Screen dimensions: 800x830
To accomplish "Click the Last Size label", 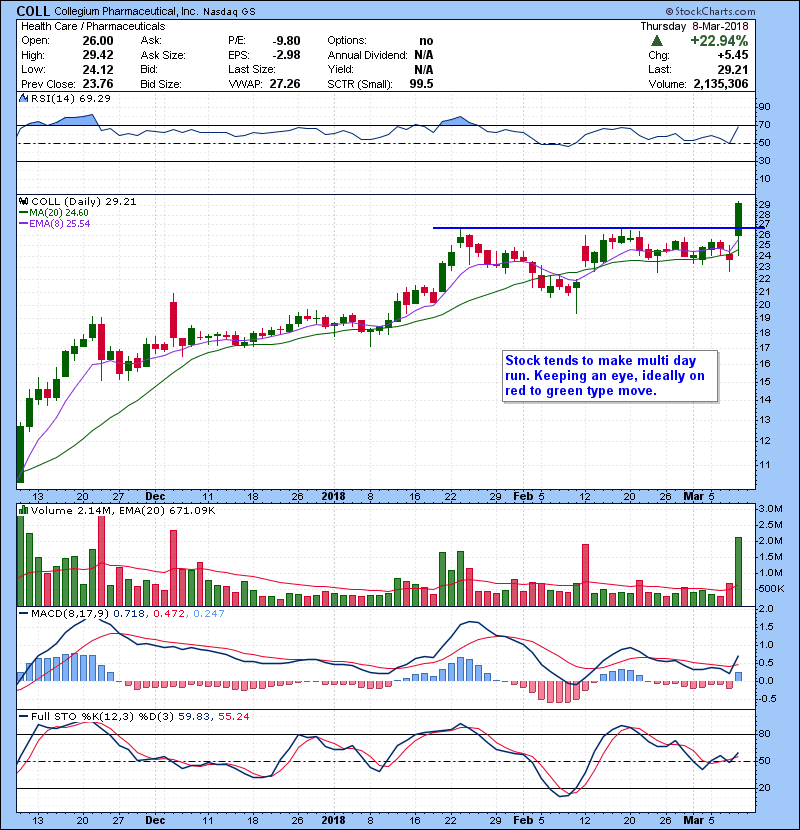I will (251, 69).
